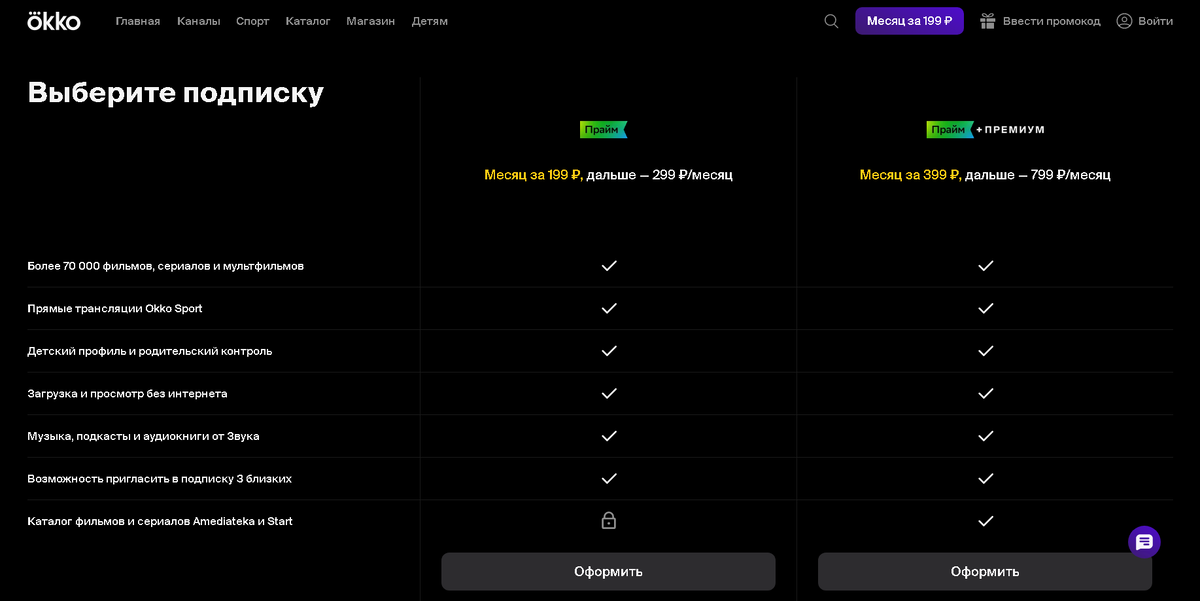Click Премиум checkmark for Загрузка и просмотр row
The width and height of the screenshot is (1200, 601).
[x=985, y=393]
